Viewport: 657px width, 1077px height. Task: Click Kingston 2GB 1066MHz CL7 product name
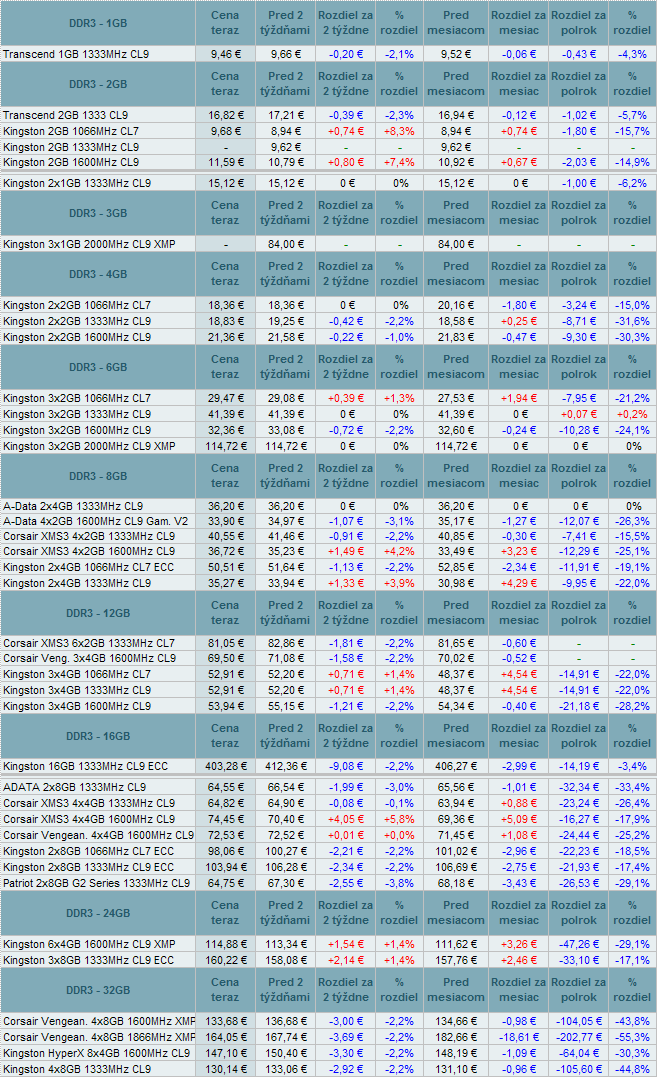click(x=71, y=131)
